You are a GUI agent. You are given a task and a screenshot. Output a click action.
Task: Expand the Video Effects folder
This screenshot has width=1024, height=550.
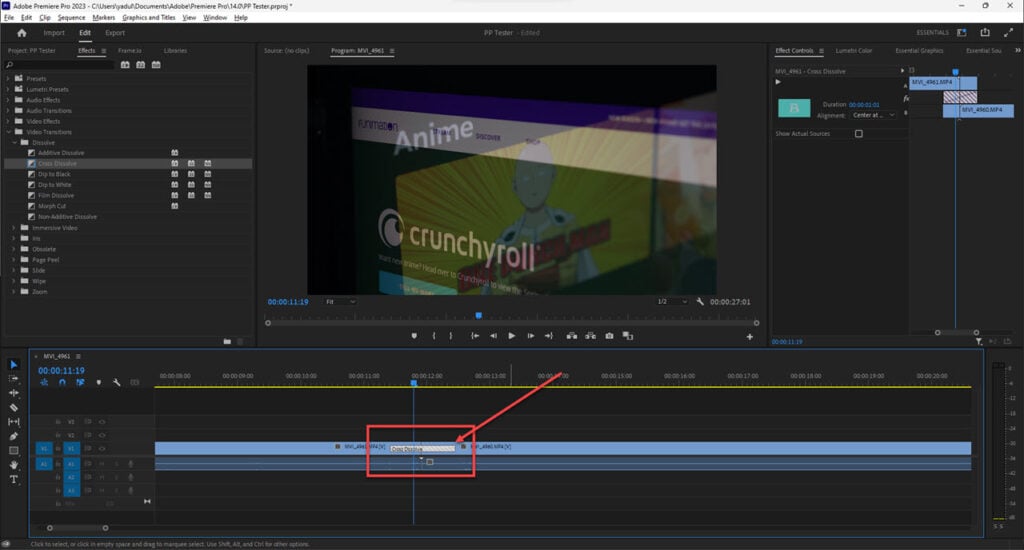pos(8,121)
